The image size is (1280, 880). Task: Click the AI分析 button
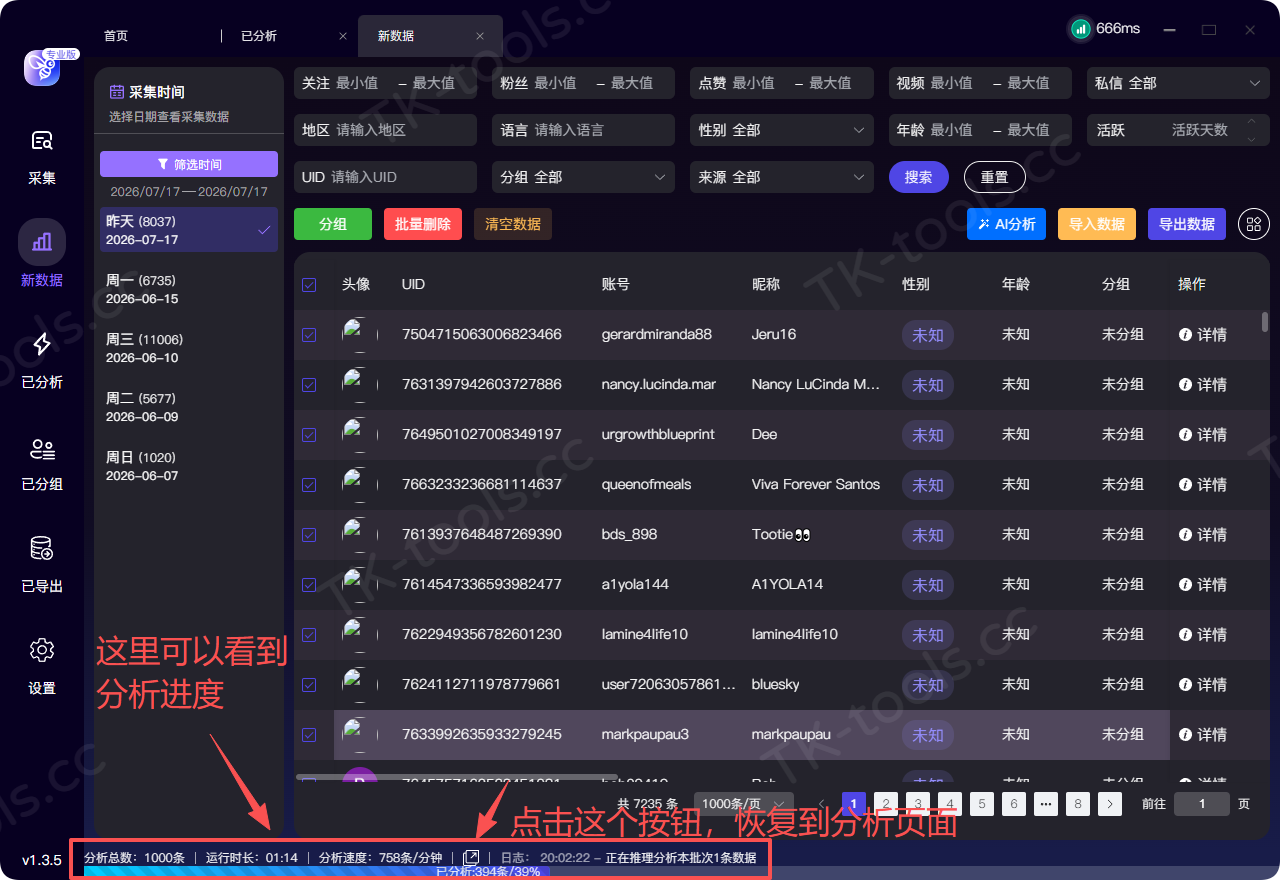1006,224
